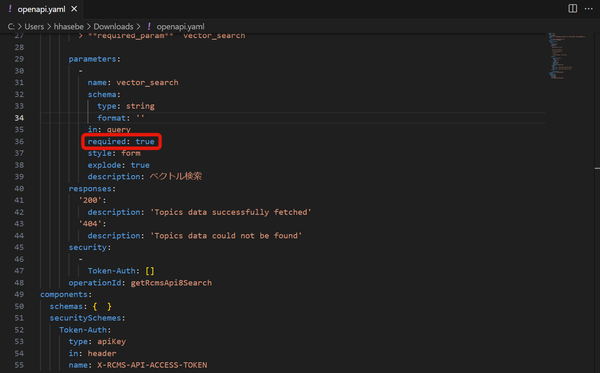Click 'style: form' on line 37
The image size is (600, 373).
tap(114, 153)
